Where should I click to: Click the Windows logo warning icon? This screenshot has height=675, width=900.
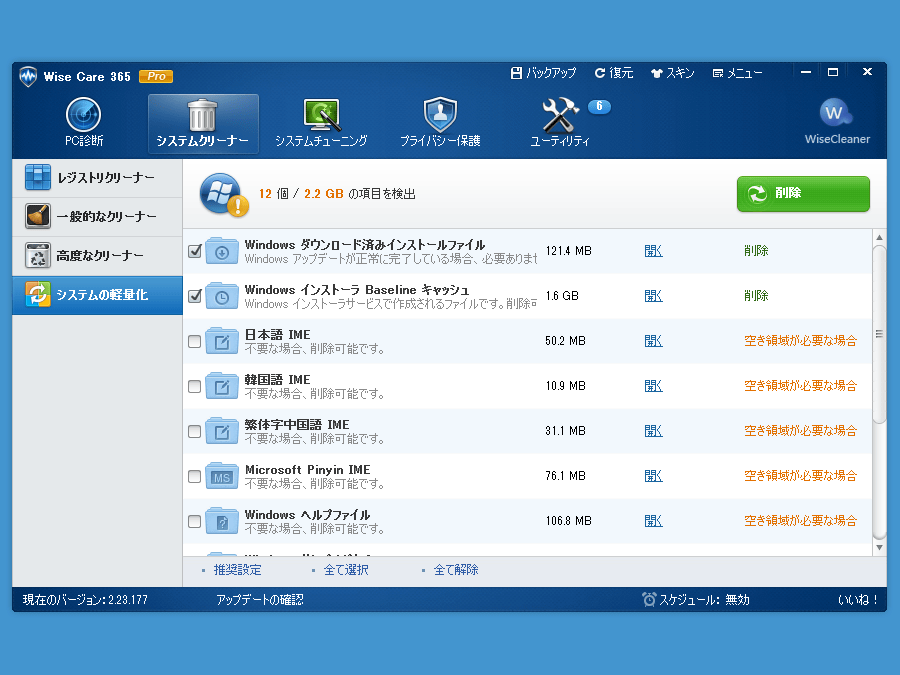coord(223,194)
